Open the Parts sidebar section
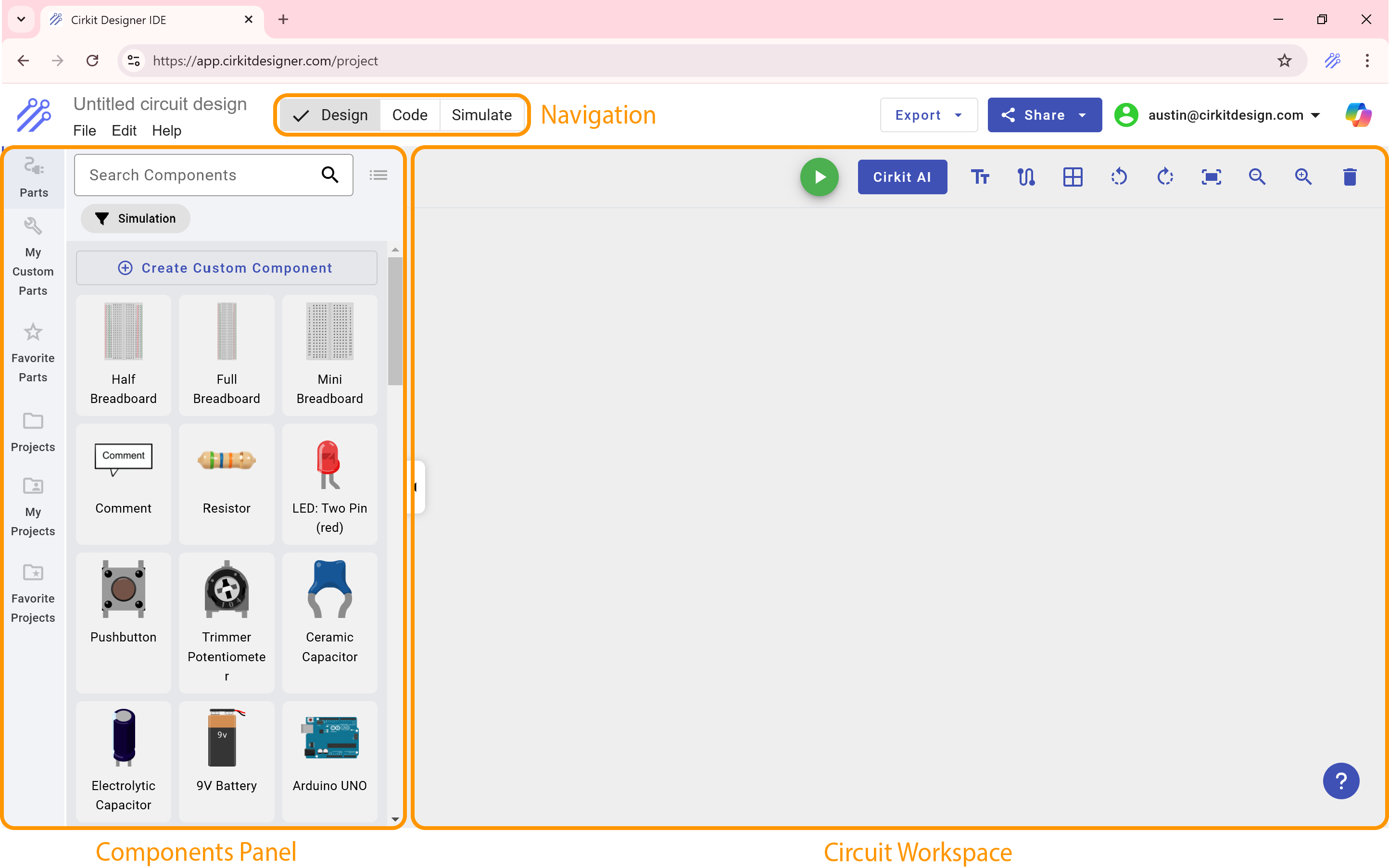Viewport: 1389px width, 868px height. (x=33, y=178)
